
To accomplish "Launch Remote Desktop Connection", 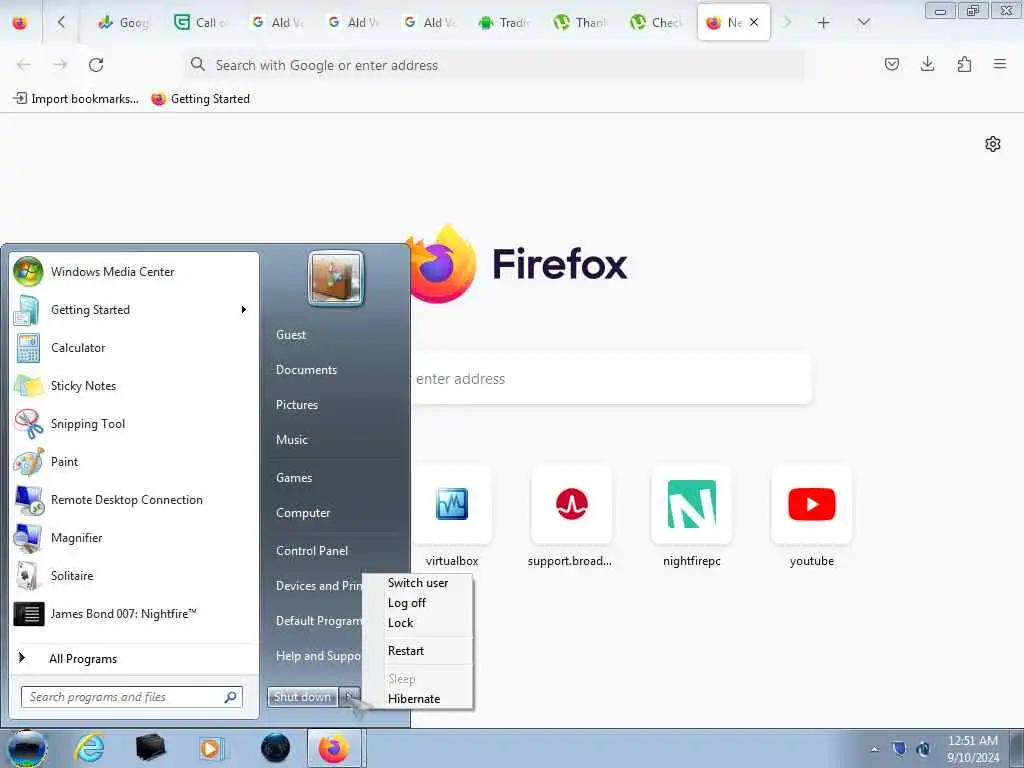I will 135,500.
